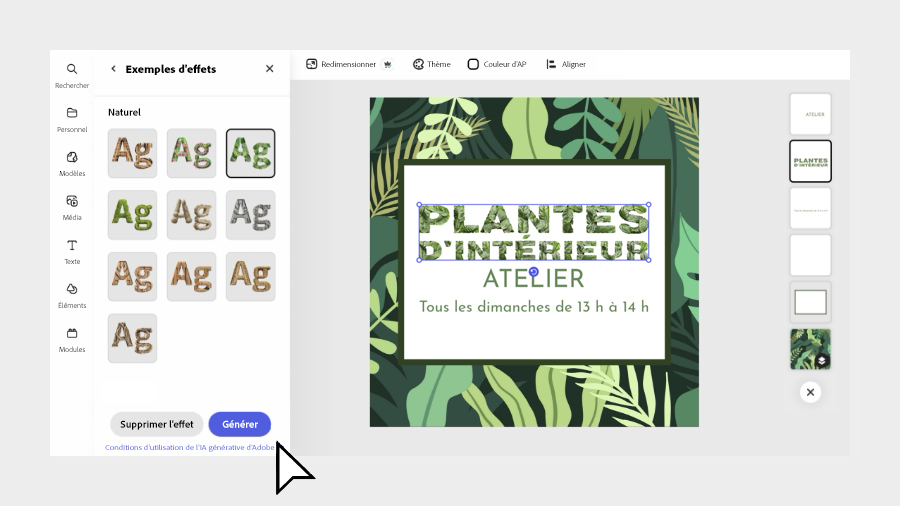
Task: Open the Rechercher search icon
Action: pyautogui.click(x=72, y=70)
